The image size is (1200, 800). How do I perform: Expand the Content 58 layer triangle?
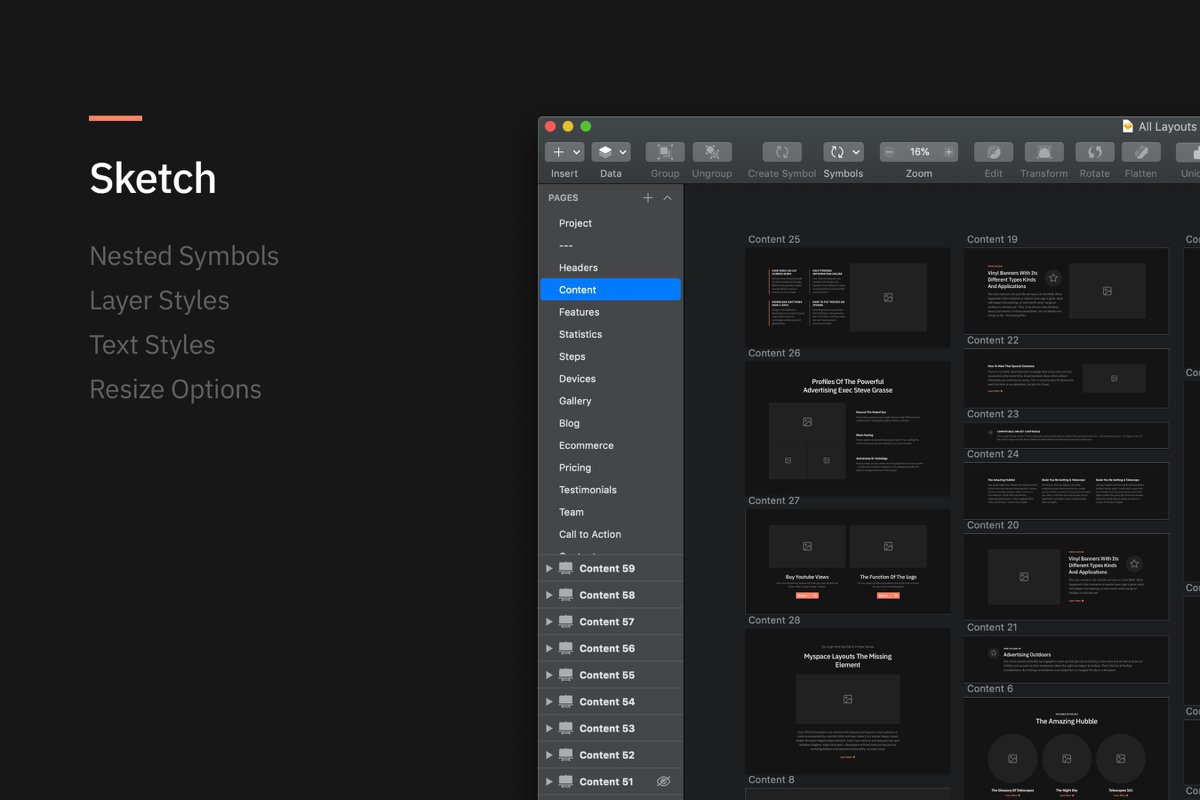point(549,595)
